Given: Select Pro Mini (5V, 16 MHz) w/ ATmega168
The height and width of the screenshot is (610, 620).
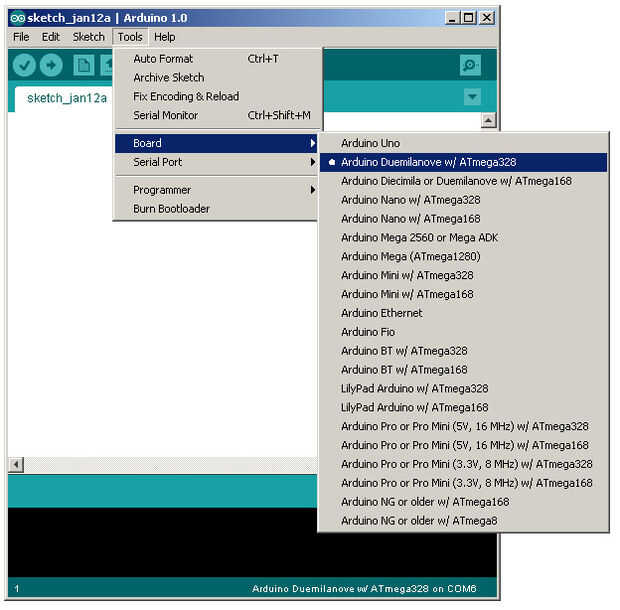Looking at the screenshot, I should (x=463, y=445).
